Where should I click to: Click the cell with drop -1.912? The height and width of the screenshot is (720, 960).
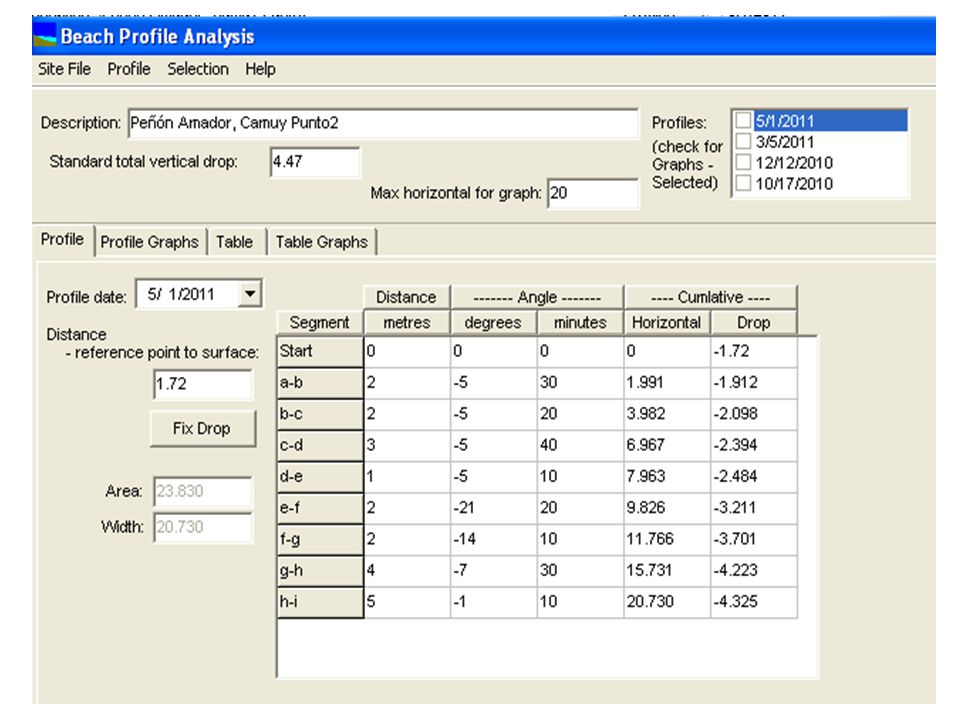click(754, 383)
